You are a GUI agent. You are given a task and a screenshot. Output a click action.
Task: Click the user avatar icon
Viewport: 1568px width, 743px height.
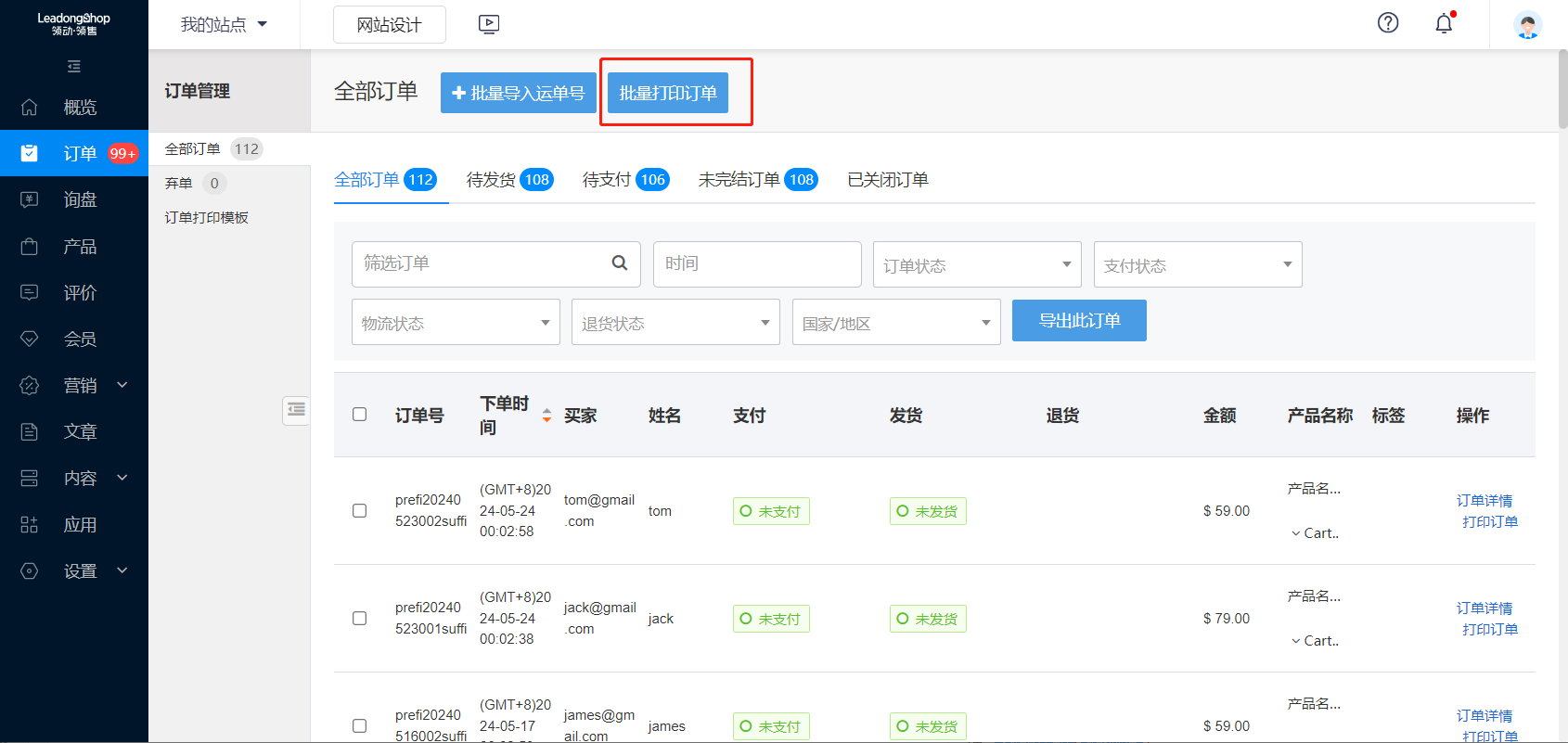pos(1527,25)
